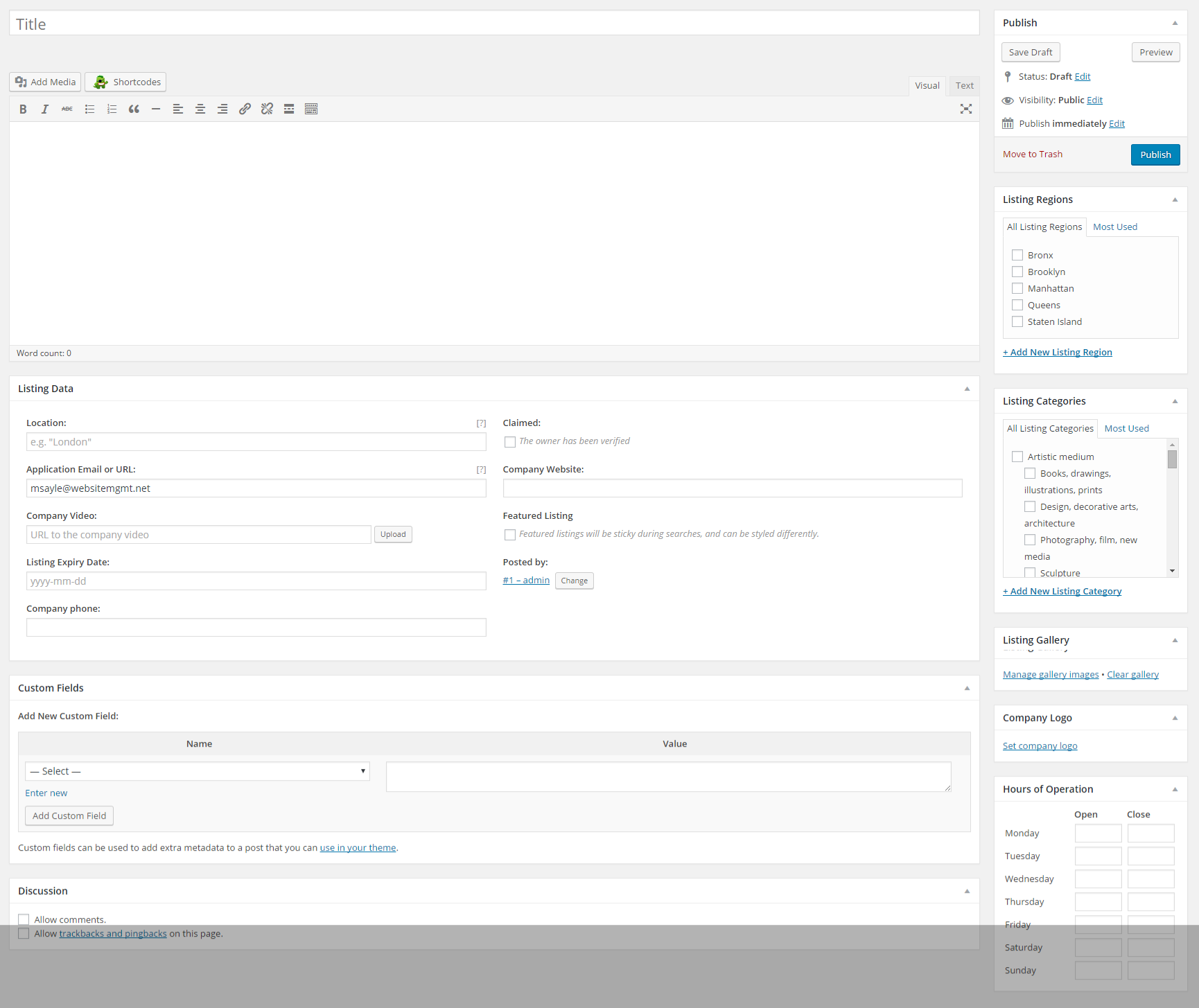Switch to the Text editor tab
Viewport: 1199px width, 1008px height.
[964, 86]
